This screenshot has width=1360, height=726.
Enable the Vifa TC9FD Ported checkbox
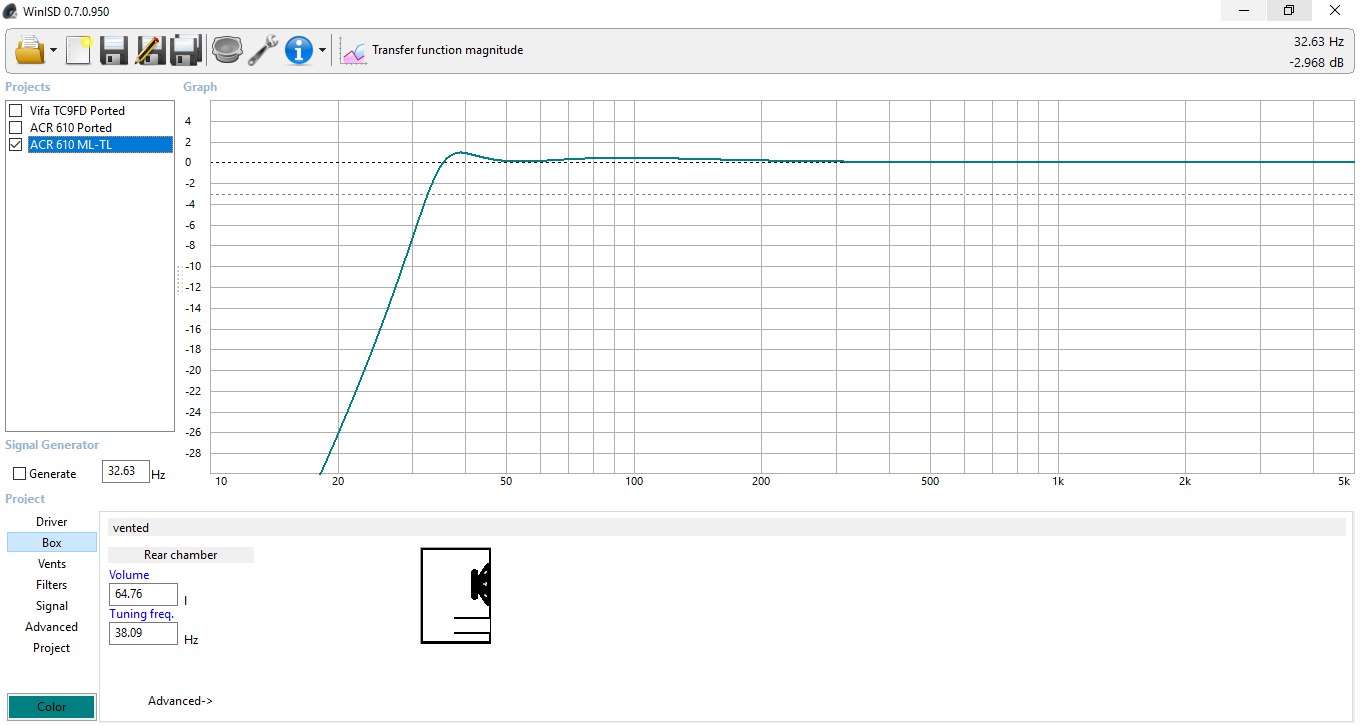[x=16, y=110]
